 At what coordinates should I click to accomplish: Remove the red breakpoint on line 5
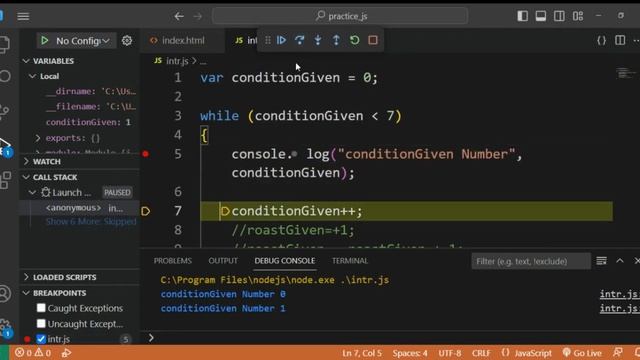[x=146, y=154]
